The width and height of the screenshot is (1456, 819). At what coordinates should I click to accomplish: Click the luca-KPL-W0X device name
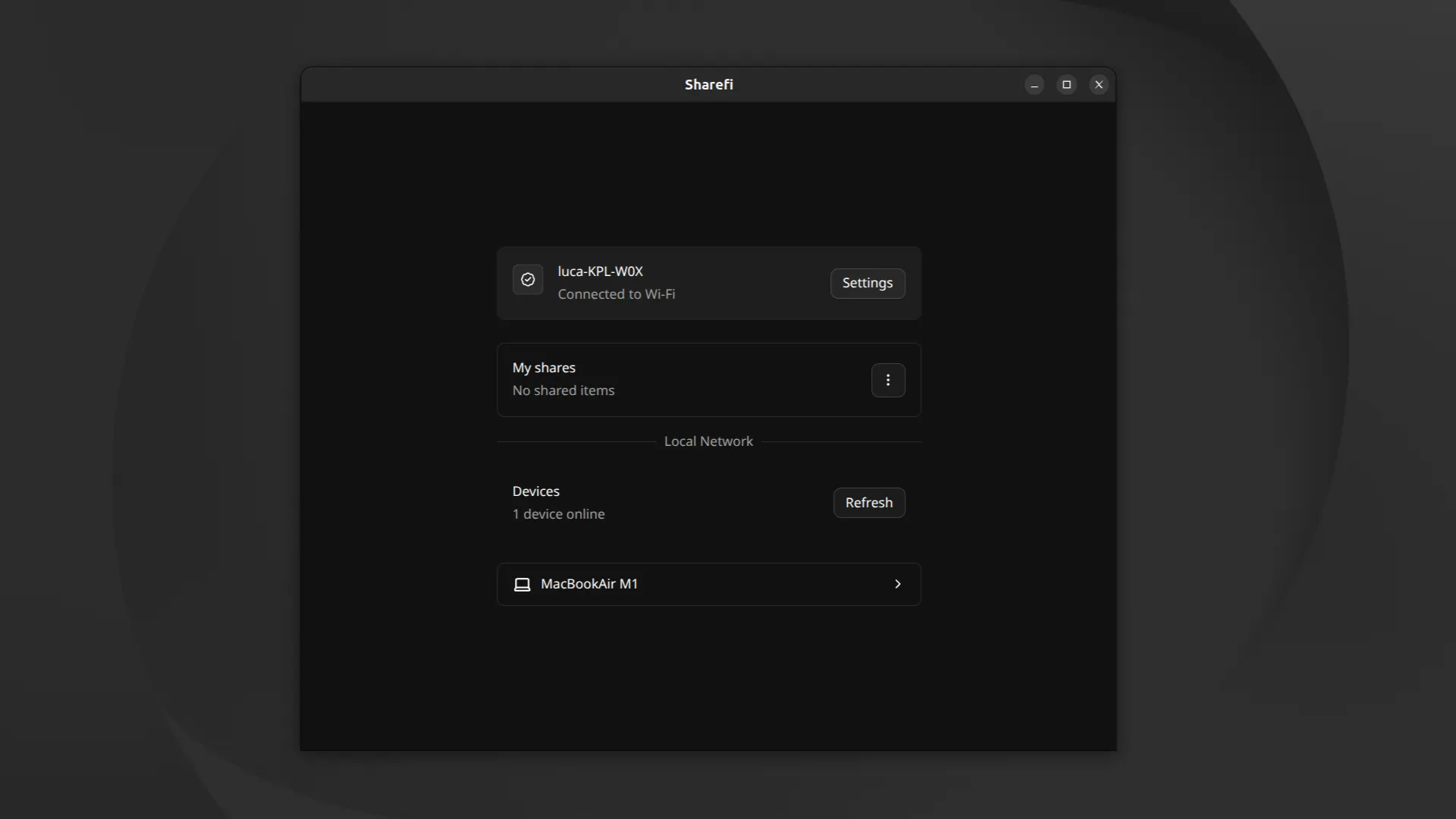point(601,271)
